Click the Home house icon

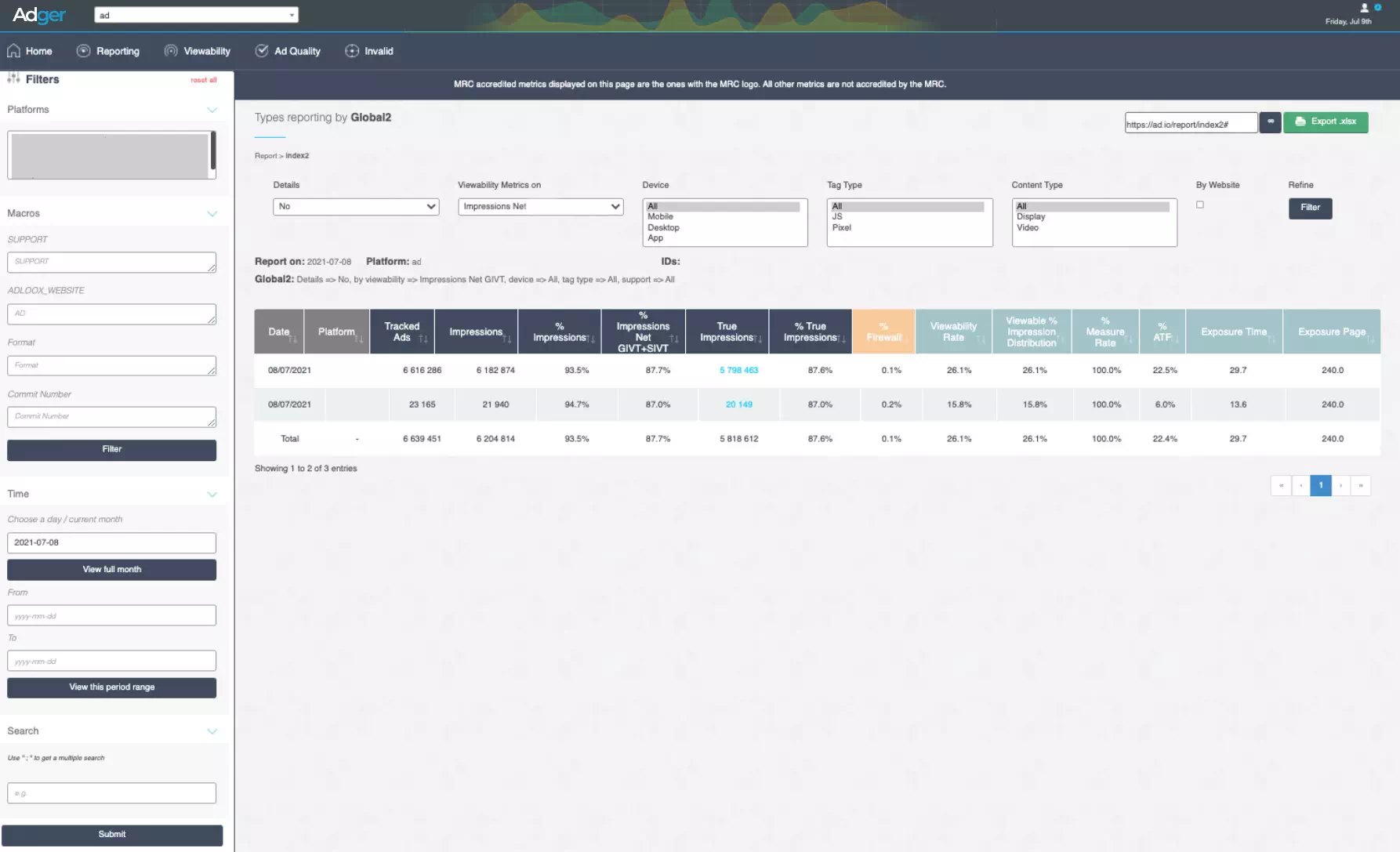13,51
